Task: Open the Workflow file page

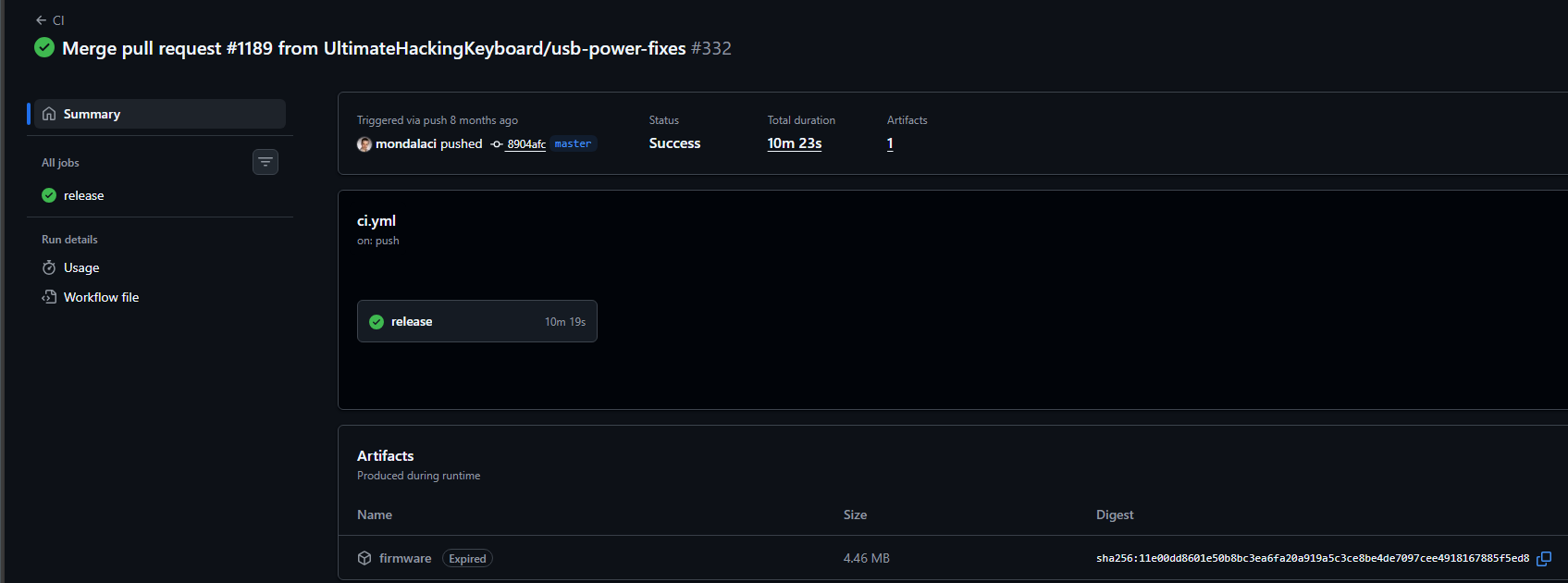Action: [101, 297]
